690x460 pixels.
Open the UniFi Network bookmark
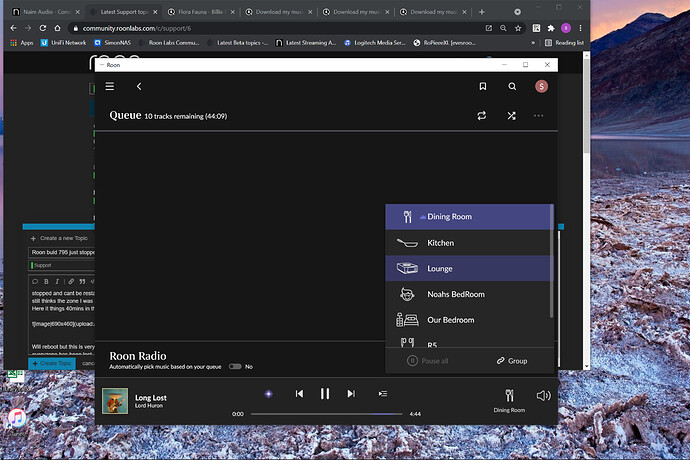point(63,43)
